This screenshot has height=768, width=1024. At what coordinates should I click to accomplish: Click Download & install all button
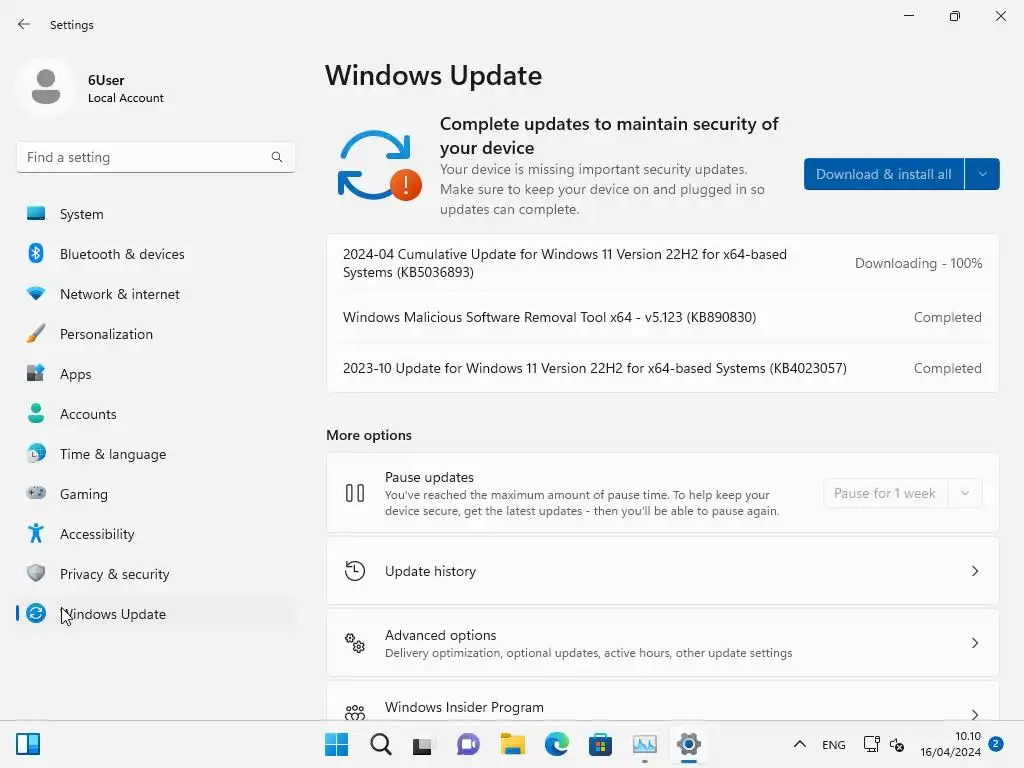point(884,174)
